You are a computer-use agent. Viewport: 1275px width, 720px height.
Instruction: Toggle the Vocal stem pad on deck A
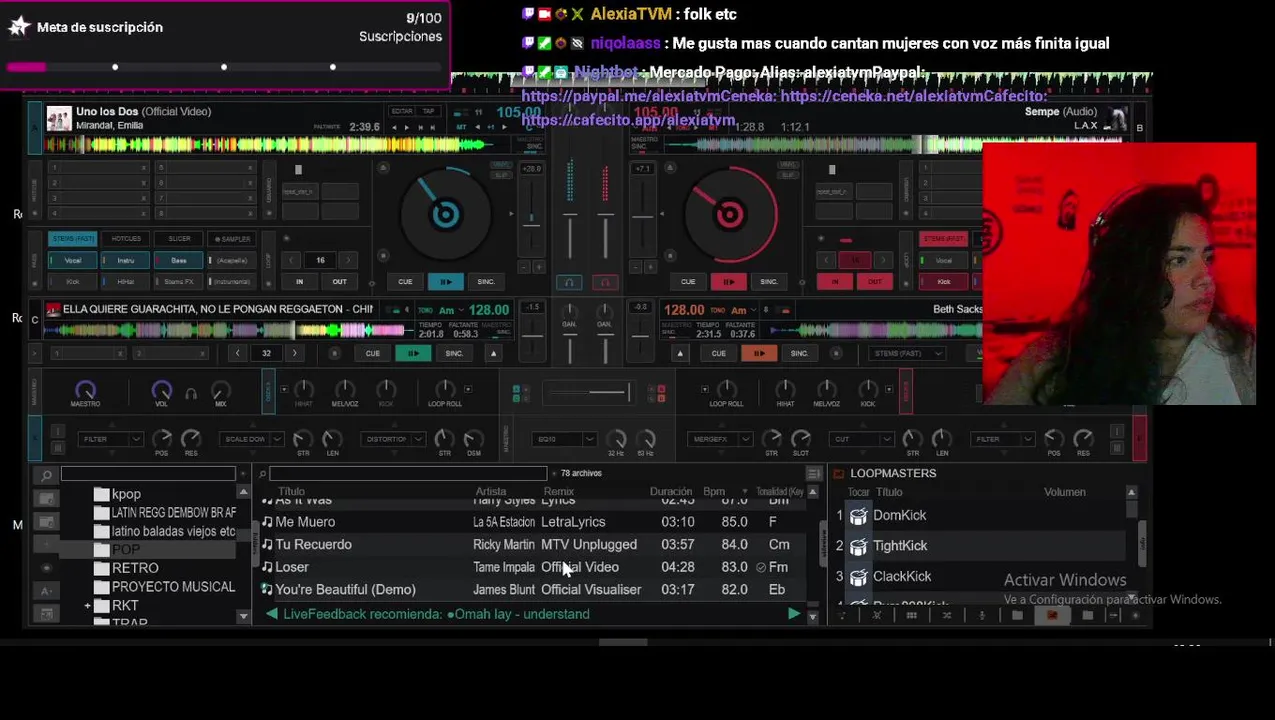[73, 260]
